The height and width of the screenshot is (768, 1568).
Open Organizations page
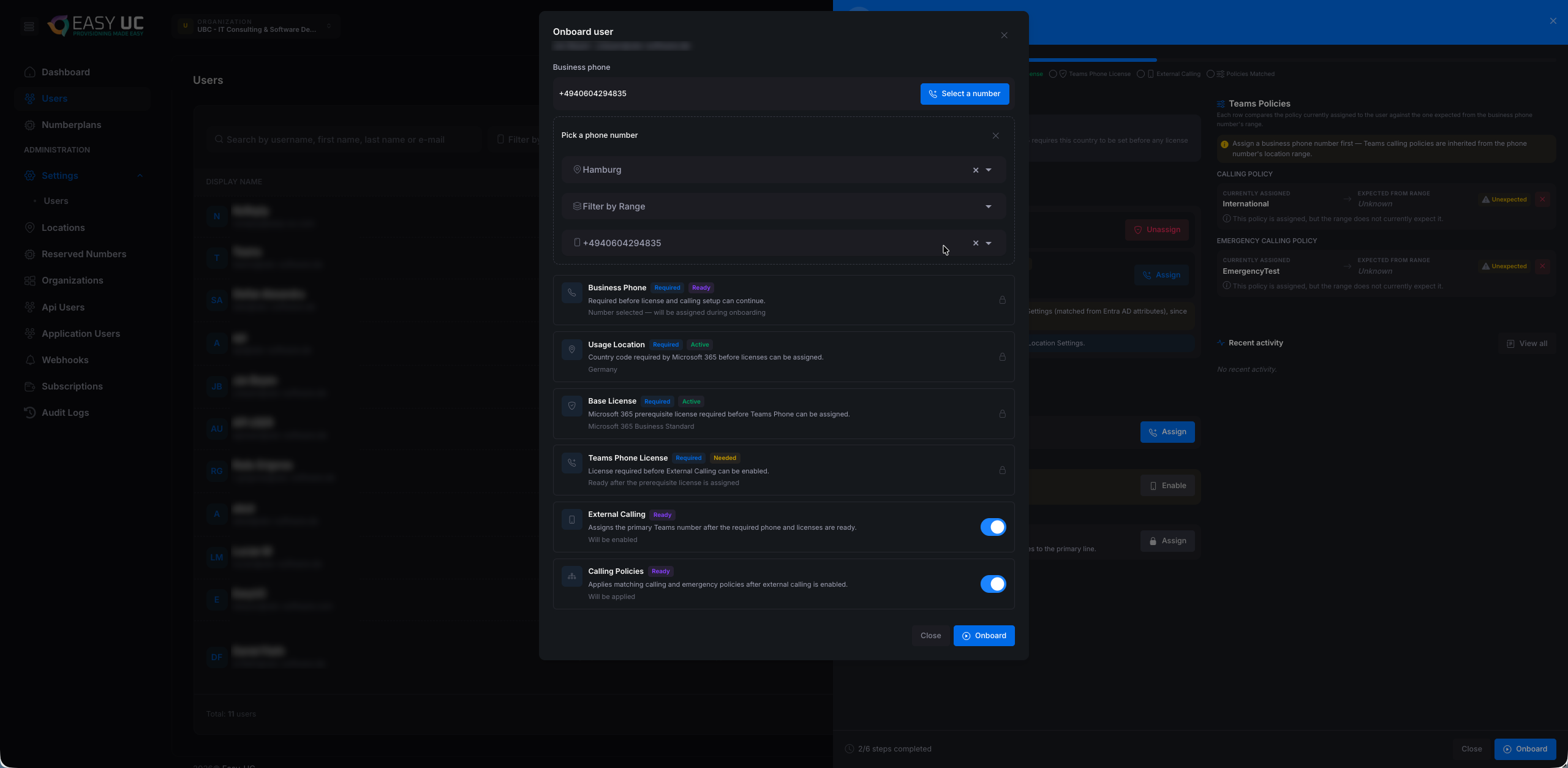point(72,280)
